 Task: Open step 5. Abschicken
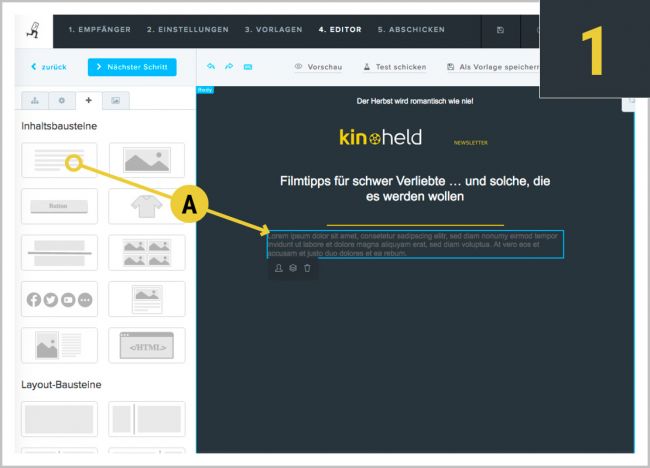tap(411, 30)
